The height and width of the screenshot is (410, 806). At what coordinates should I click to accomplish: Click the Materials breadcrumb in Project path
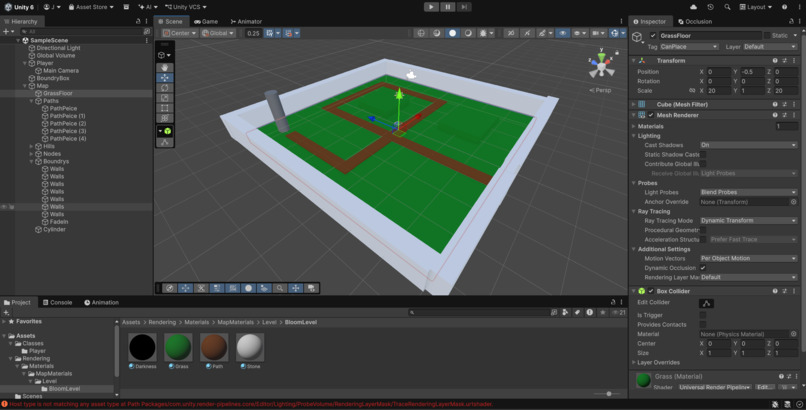[x=196, y=322]
